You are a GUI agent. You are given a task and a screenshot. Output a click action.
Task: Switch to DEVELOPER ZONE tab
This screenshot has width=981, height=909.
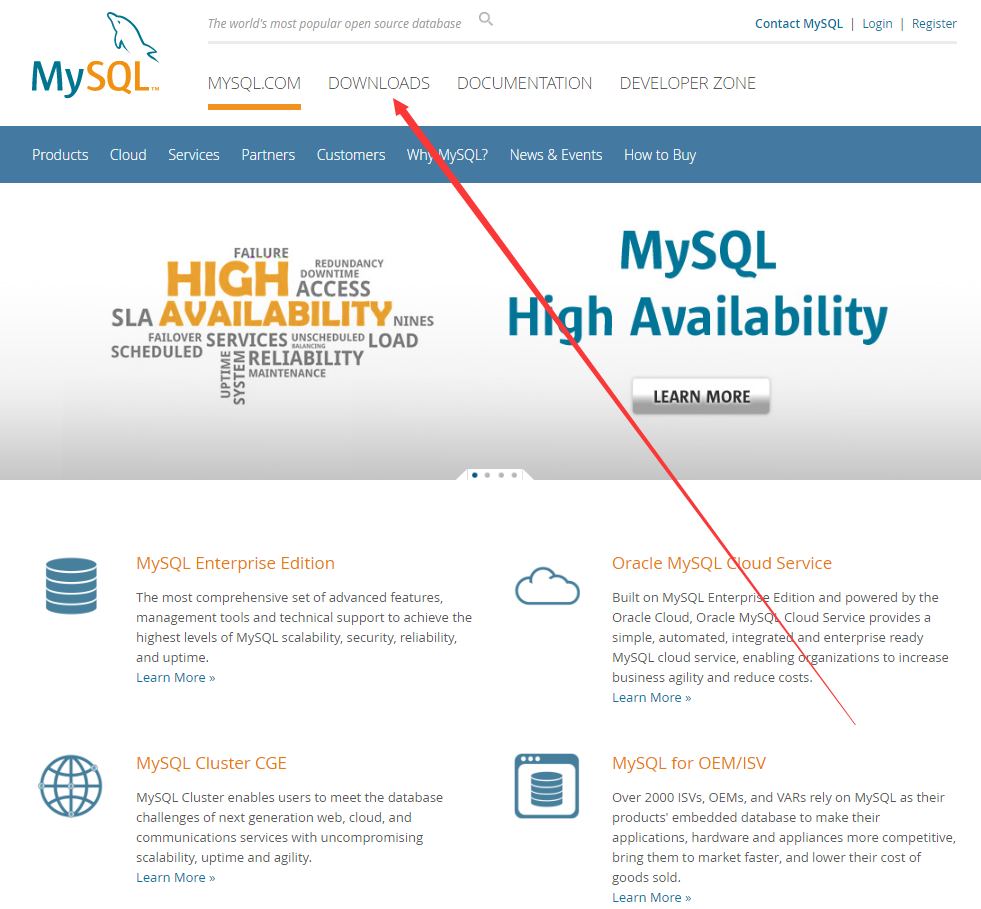tap(688, 83)
